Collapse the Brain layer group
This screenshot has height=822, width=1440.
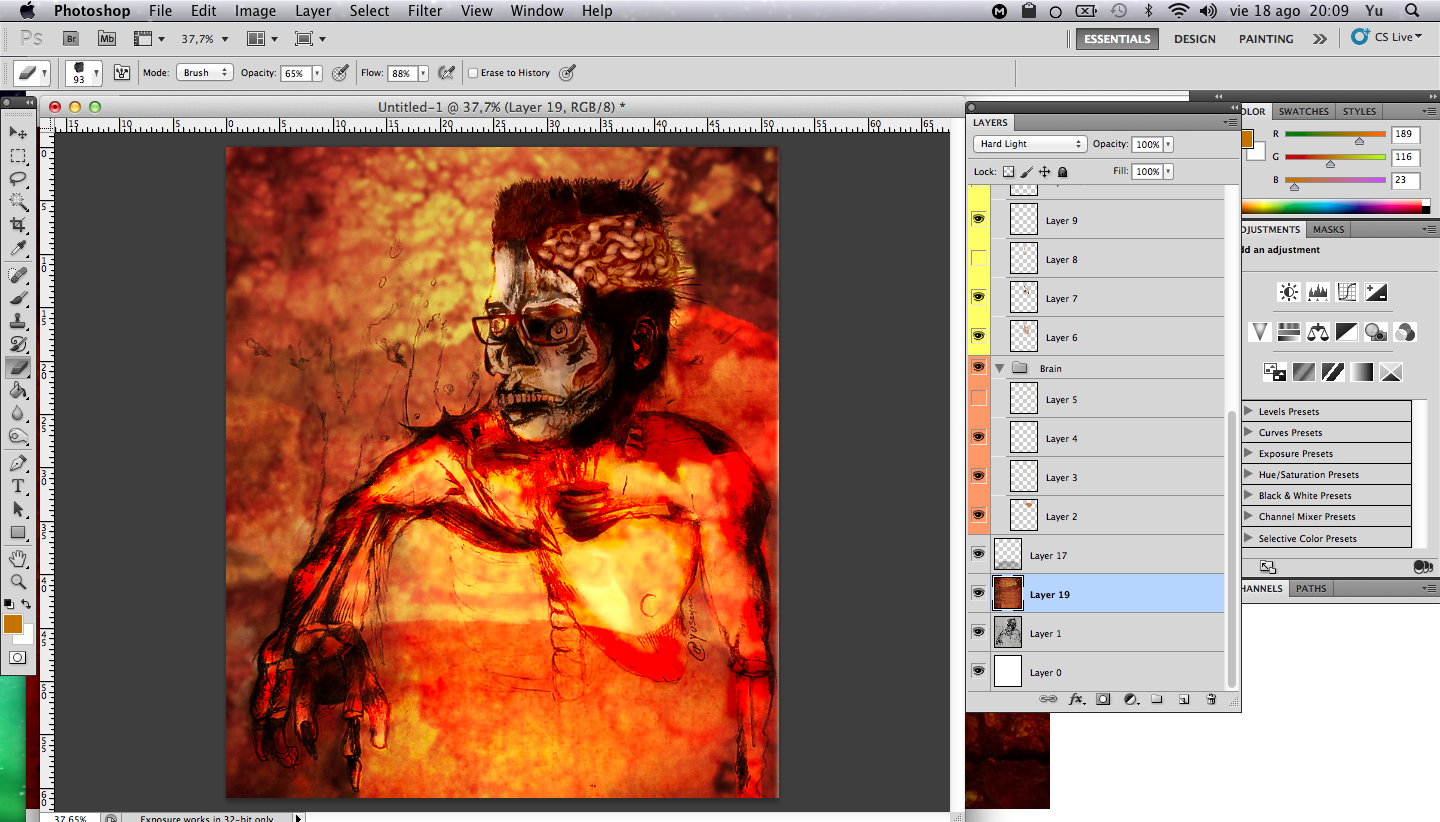[x=999, y=368]
